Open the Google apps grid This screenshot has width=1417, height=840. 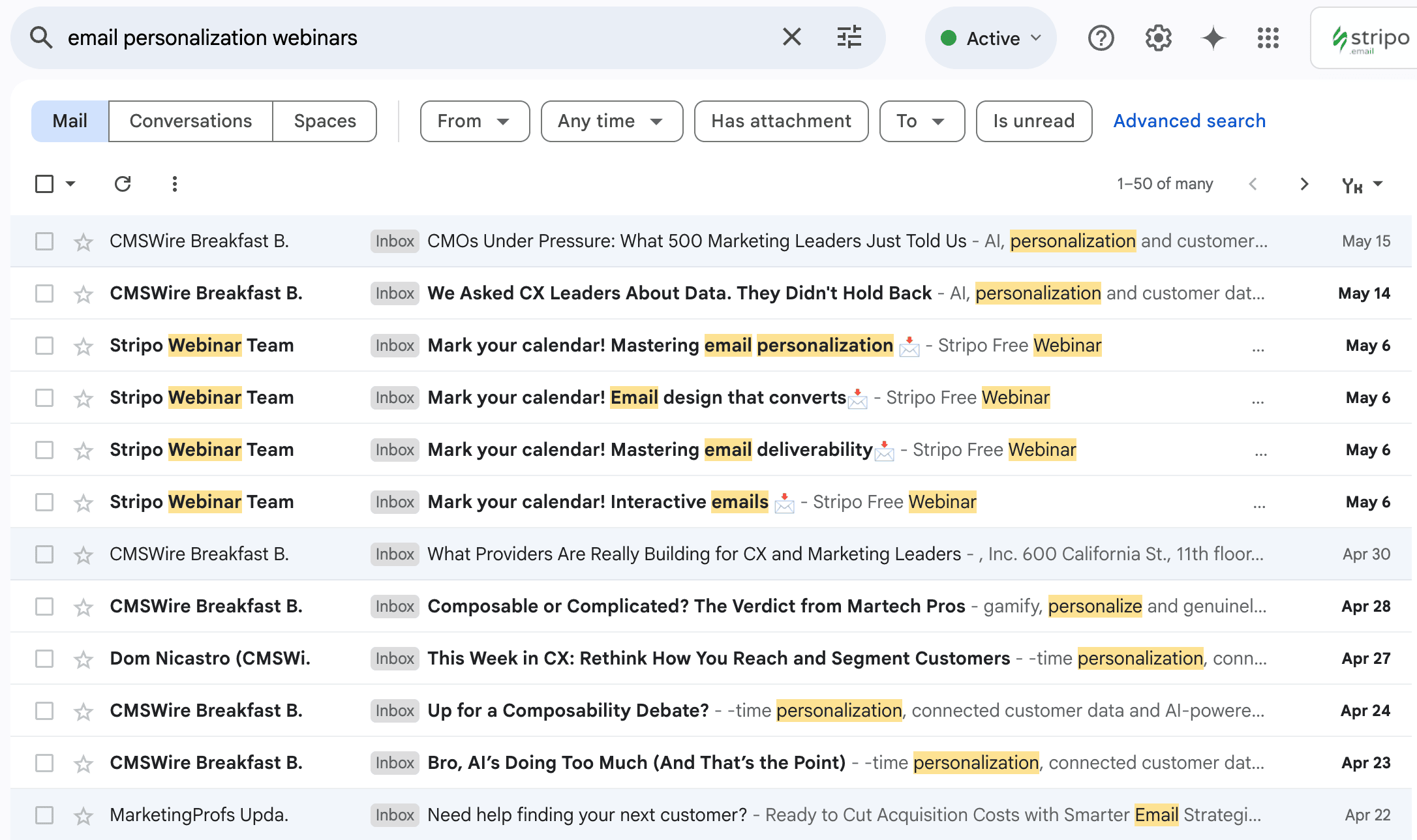(x=1268, y=38)
